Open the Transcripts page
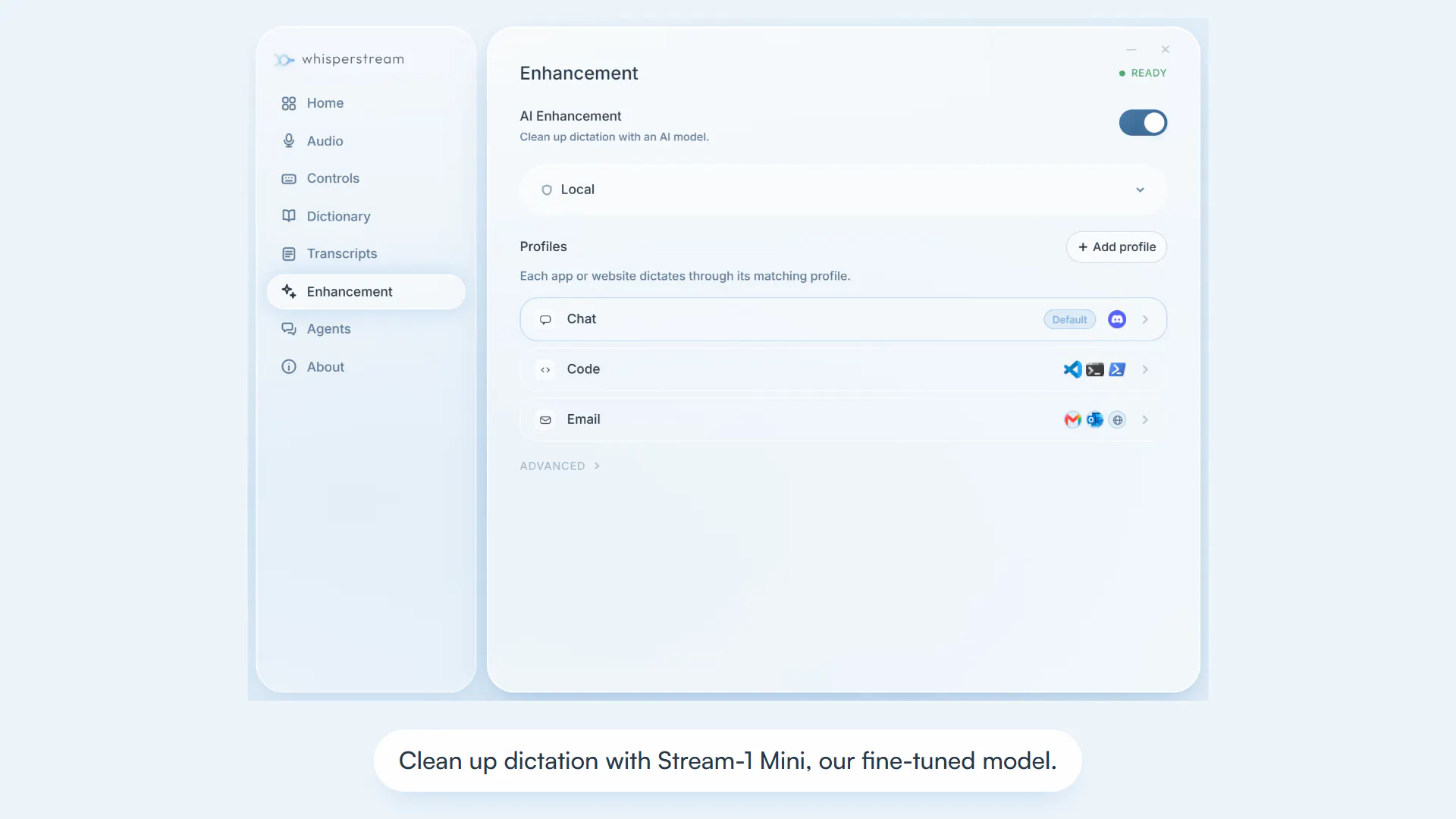Image resolution: width=1456 pixels, height=819 pixels. [366, 254]
